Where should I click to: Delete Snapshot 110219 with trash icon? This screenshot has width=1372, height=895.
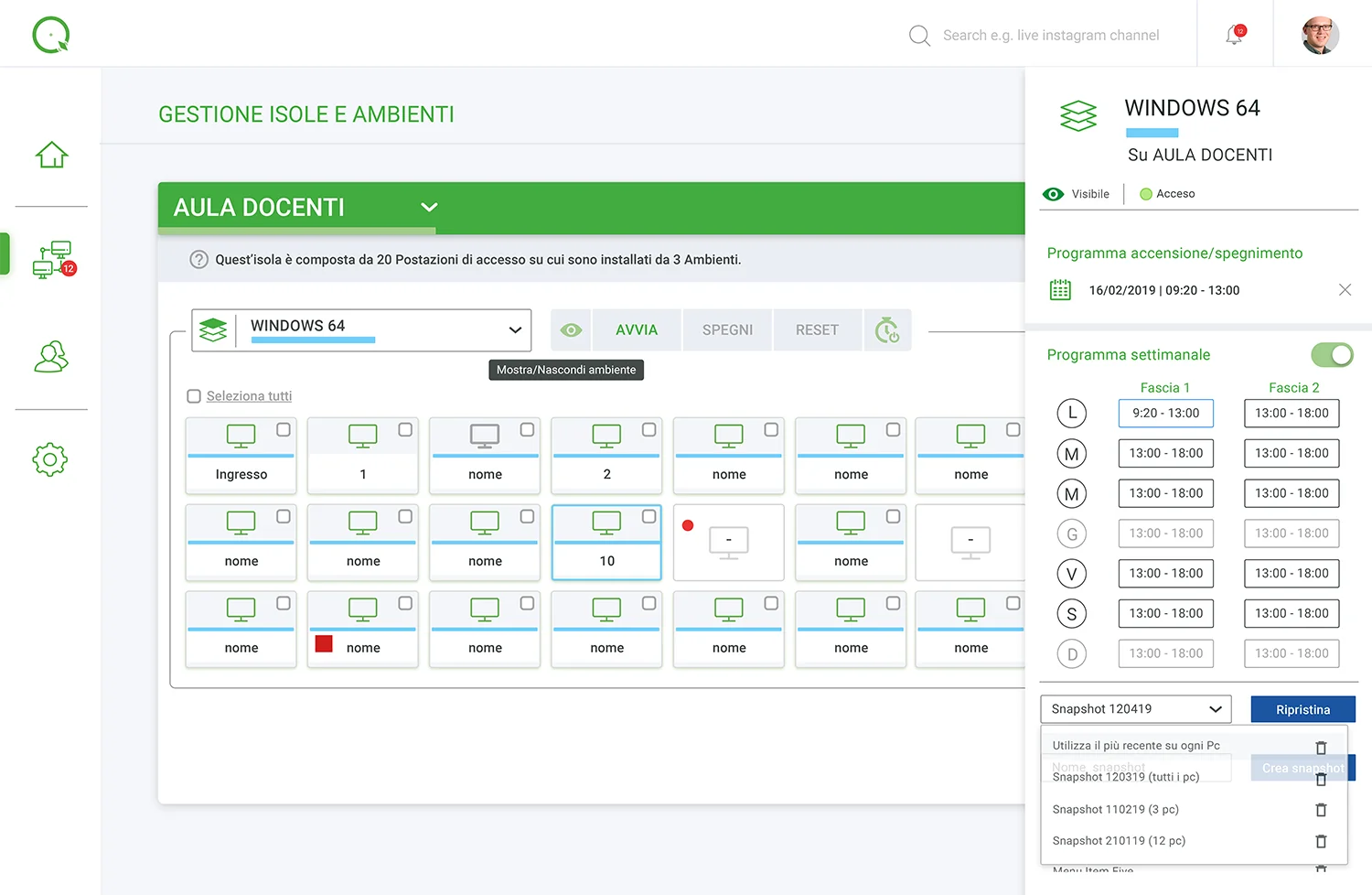(1321, 810)
